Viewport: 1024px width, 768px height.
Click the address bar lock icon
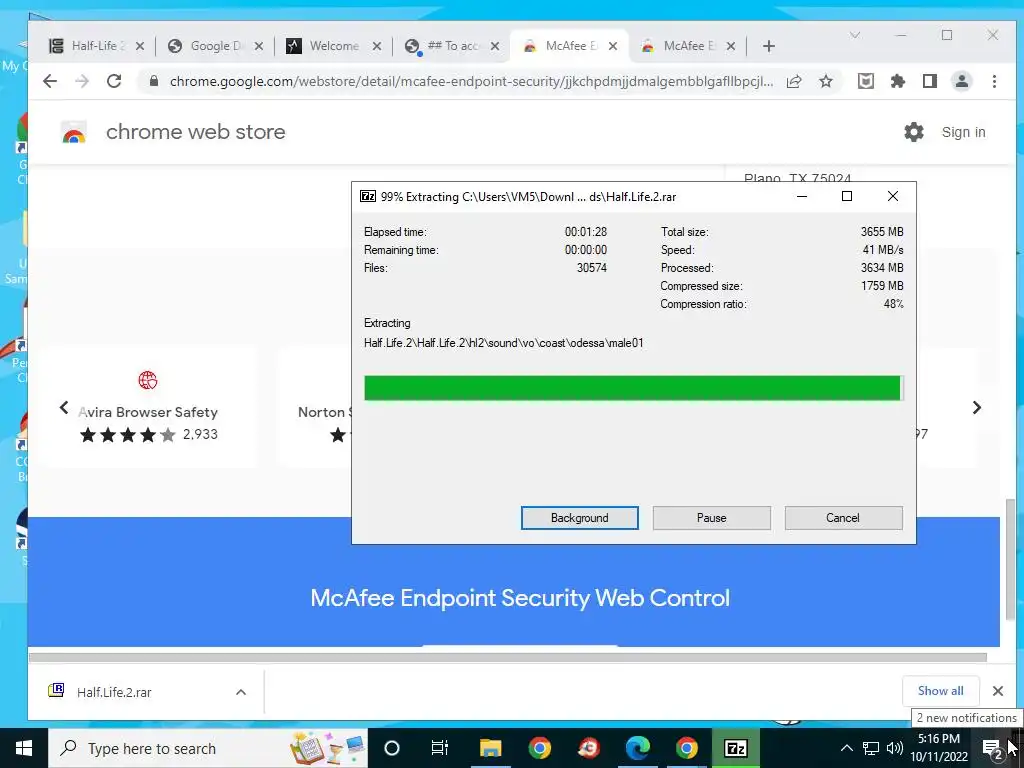click(153, 81)
